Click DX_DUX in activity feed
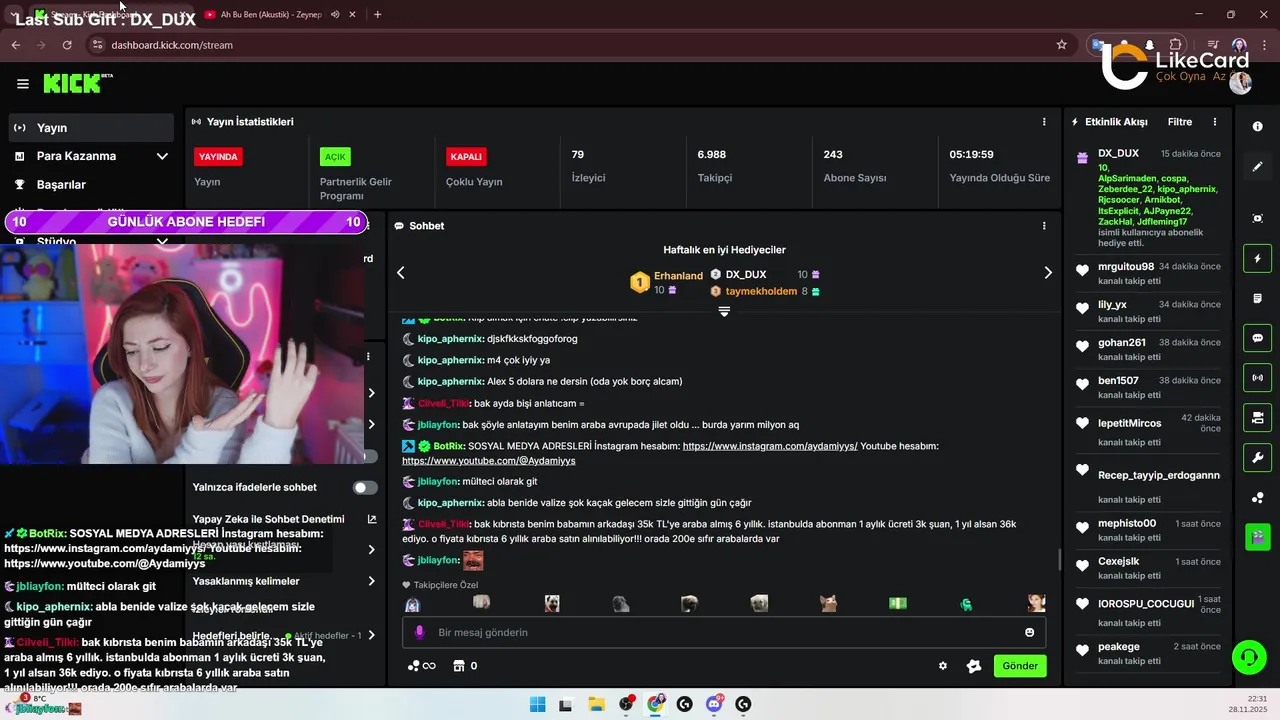Viewport: 1280px width, 720px height. 1118,154
